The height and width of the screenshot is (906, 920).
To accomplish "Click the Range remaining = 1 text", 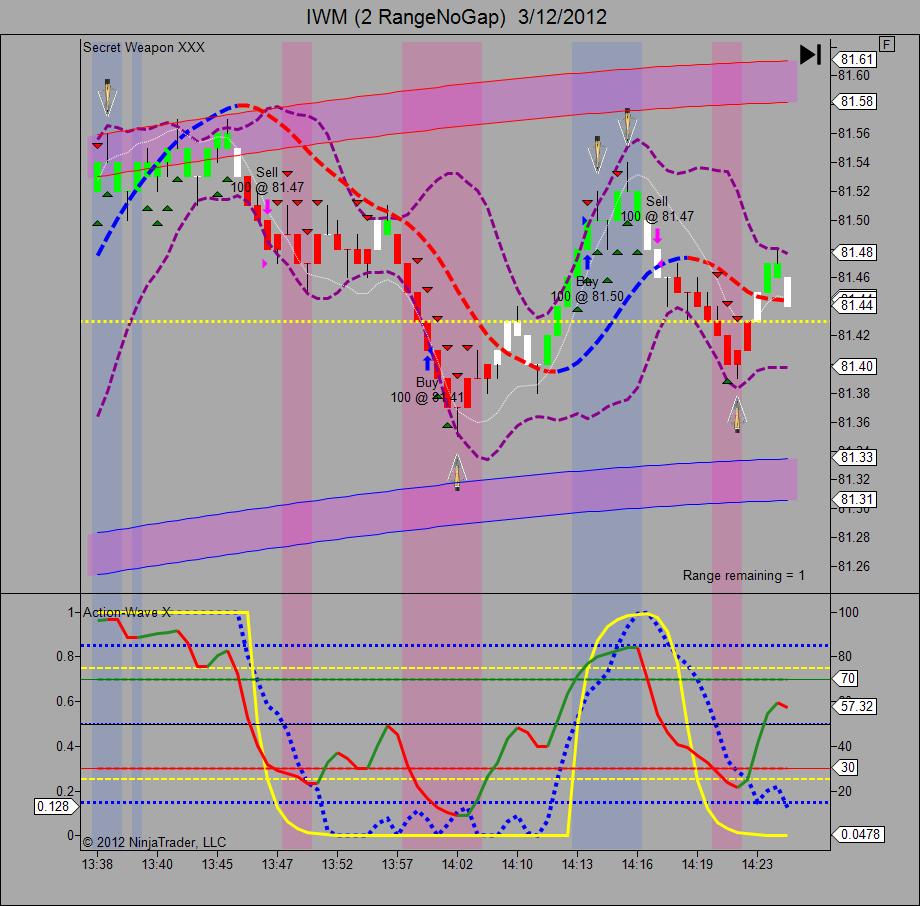I will pyautogui.click(x=743, y=575).
